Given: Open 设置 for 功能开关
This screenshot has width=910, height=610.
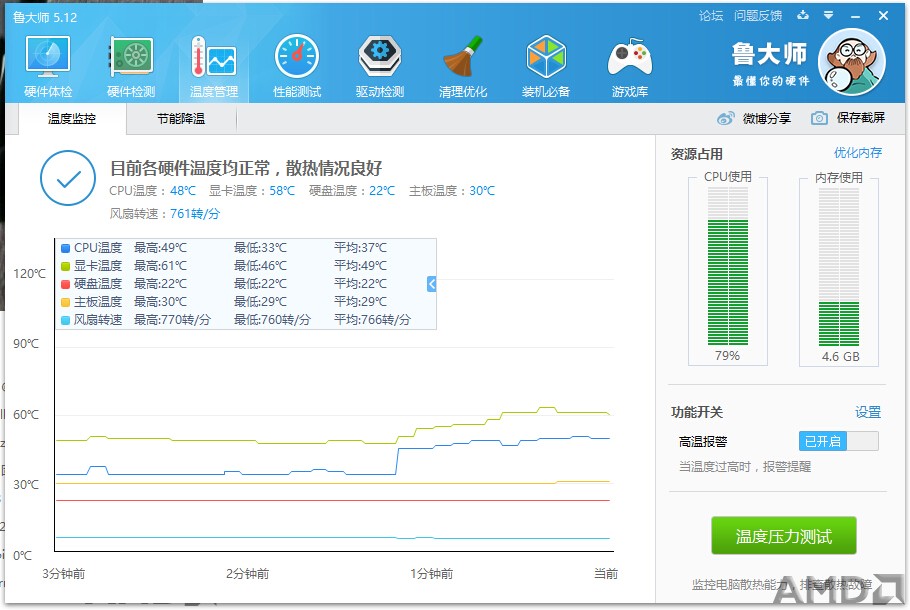Looking at the screenshot, I should coord(868,412).
